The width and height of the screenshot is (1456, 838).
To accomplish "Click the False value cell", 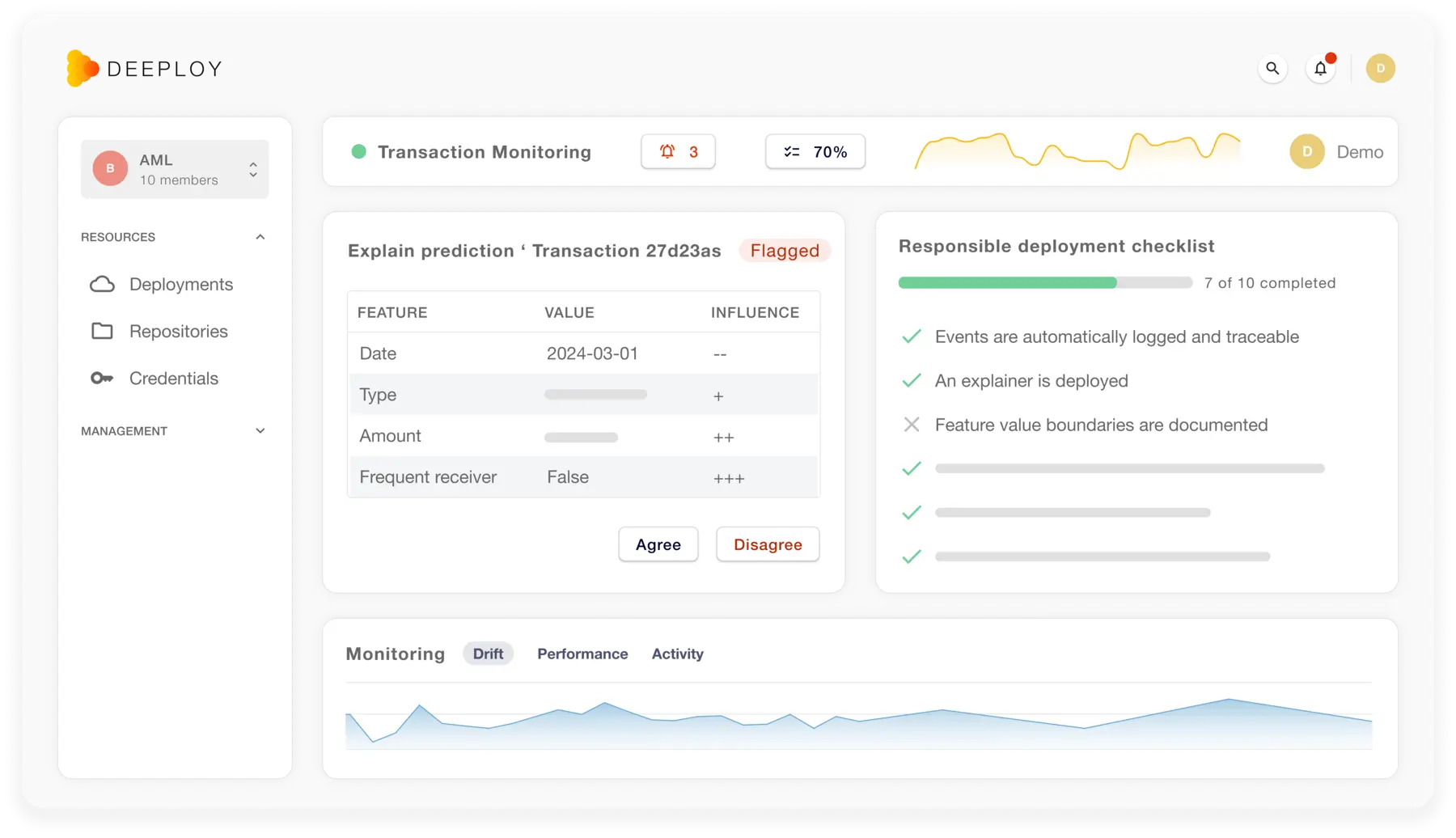I will tap(568, 477).
